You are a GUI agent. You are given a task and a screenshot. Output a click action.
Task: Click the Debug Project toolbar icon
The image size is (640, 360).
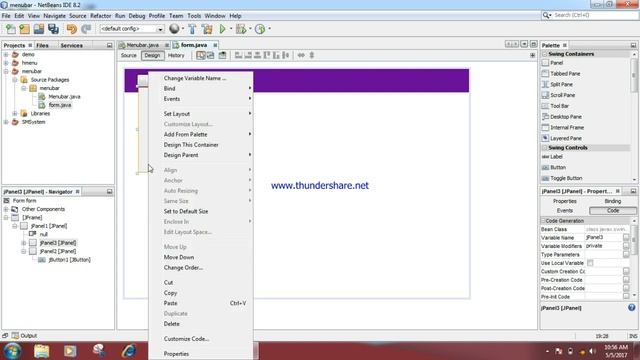(x=241, y=29)
